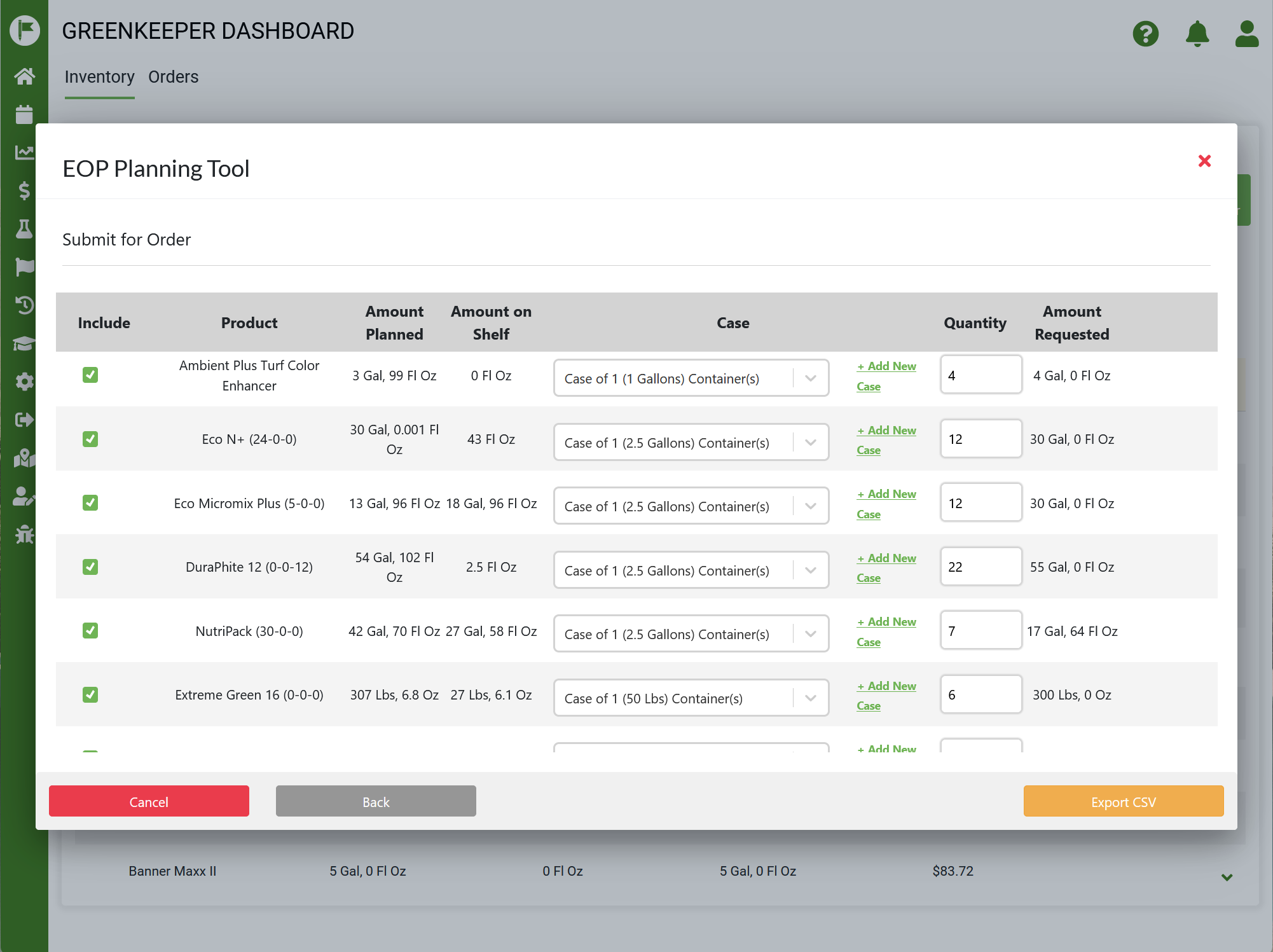The height and width of the screenshot is (952, 1273).
Task: Uncheck include for DuraPhite 12 (0-0-12)
Action: 90,567
